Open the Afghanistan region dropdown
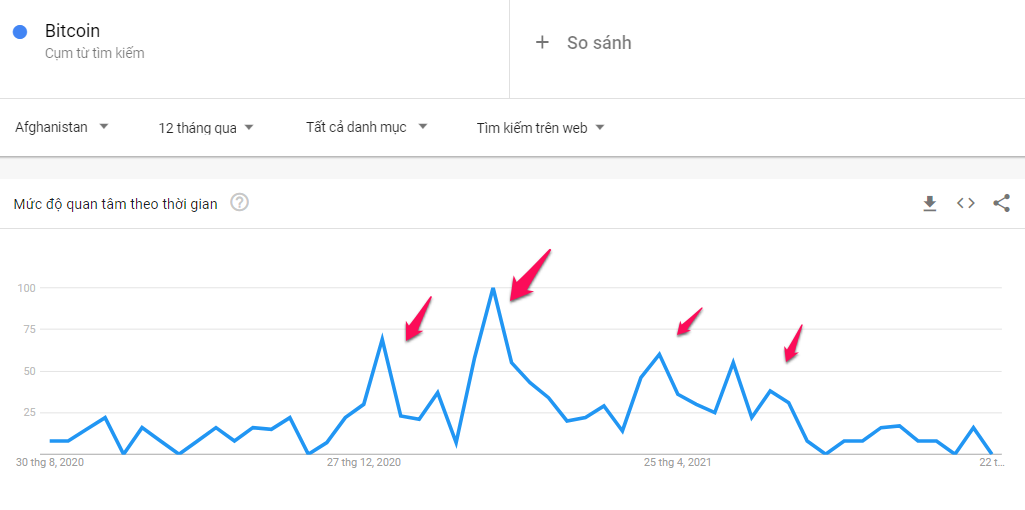This screenshot has height=510, width=1025. [61, 128]
